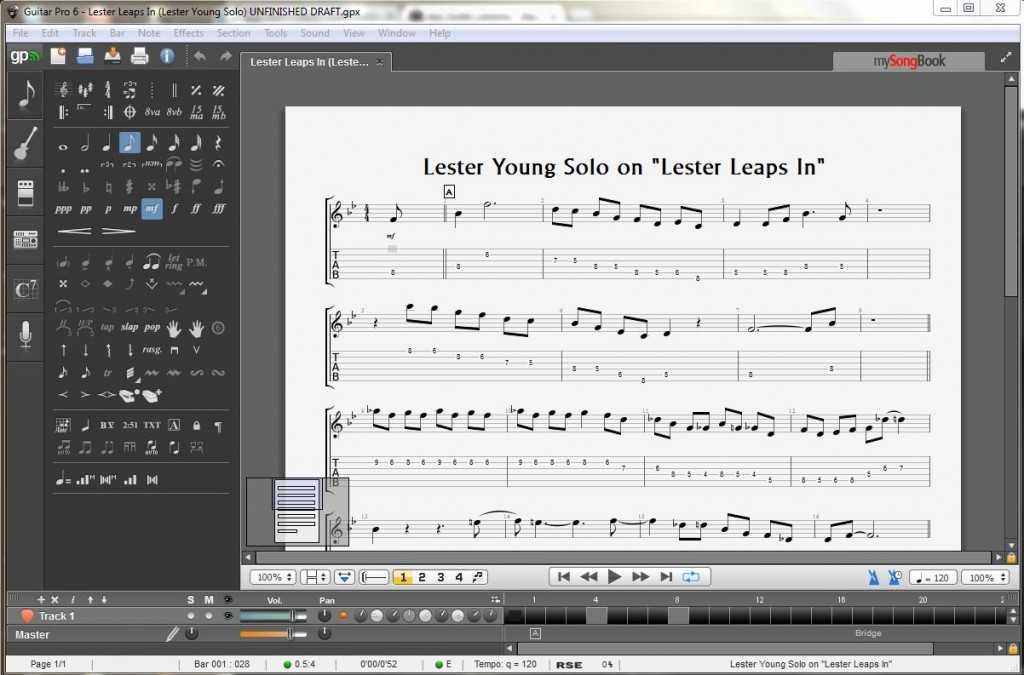Open the tempo 120 selector
This screenshot has height=675, width=1024.
point(933,578)
